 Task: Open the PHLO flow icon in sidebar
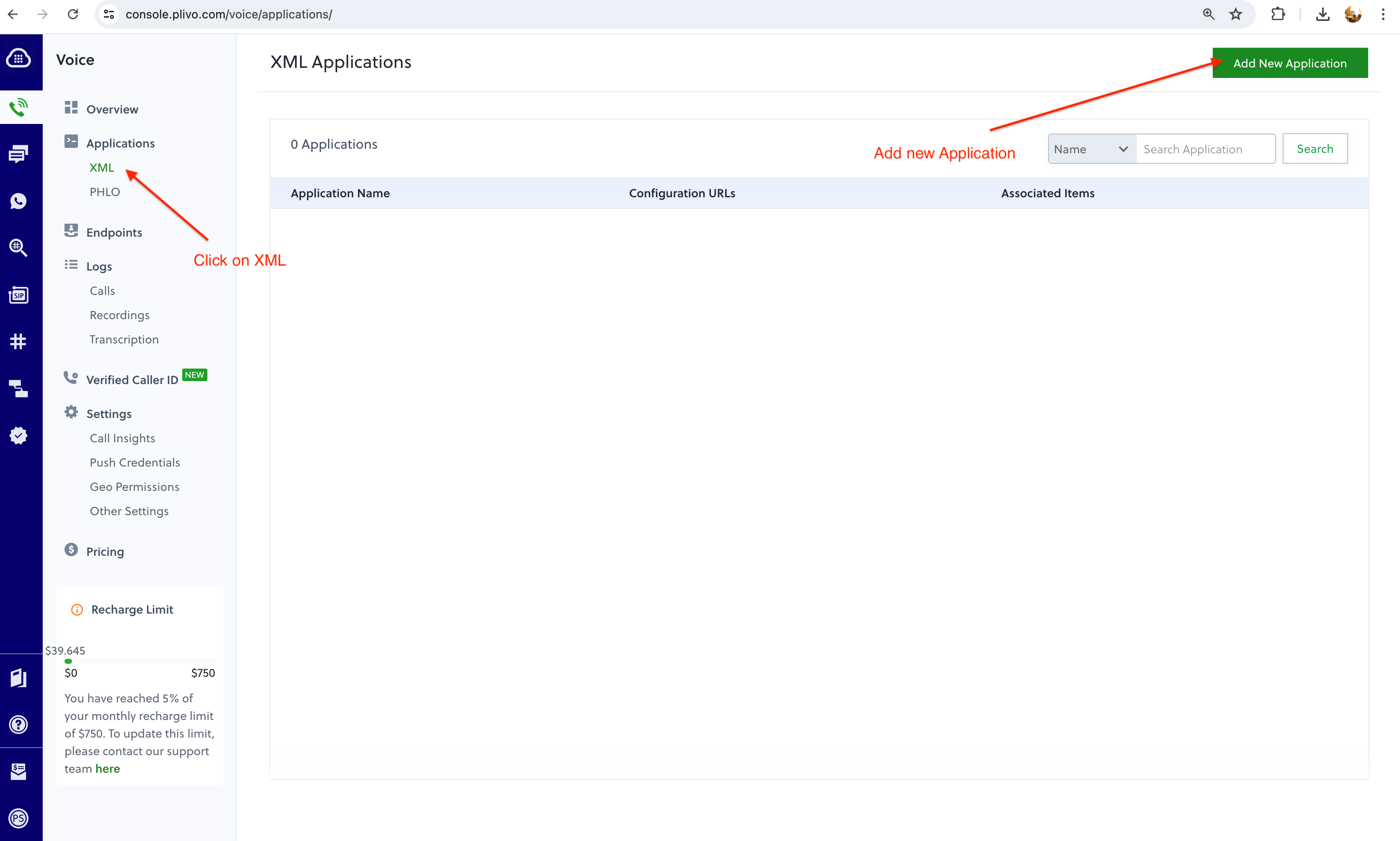click(x=19, y=389)
